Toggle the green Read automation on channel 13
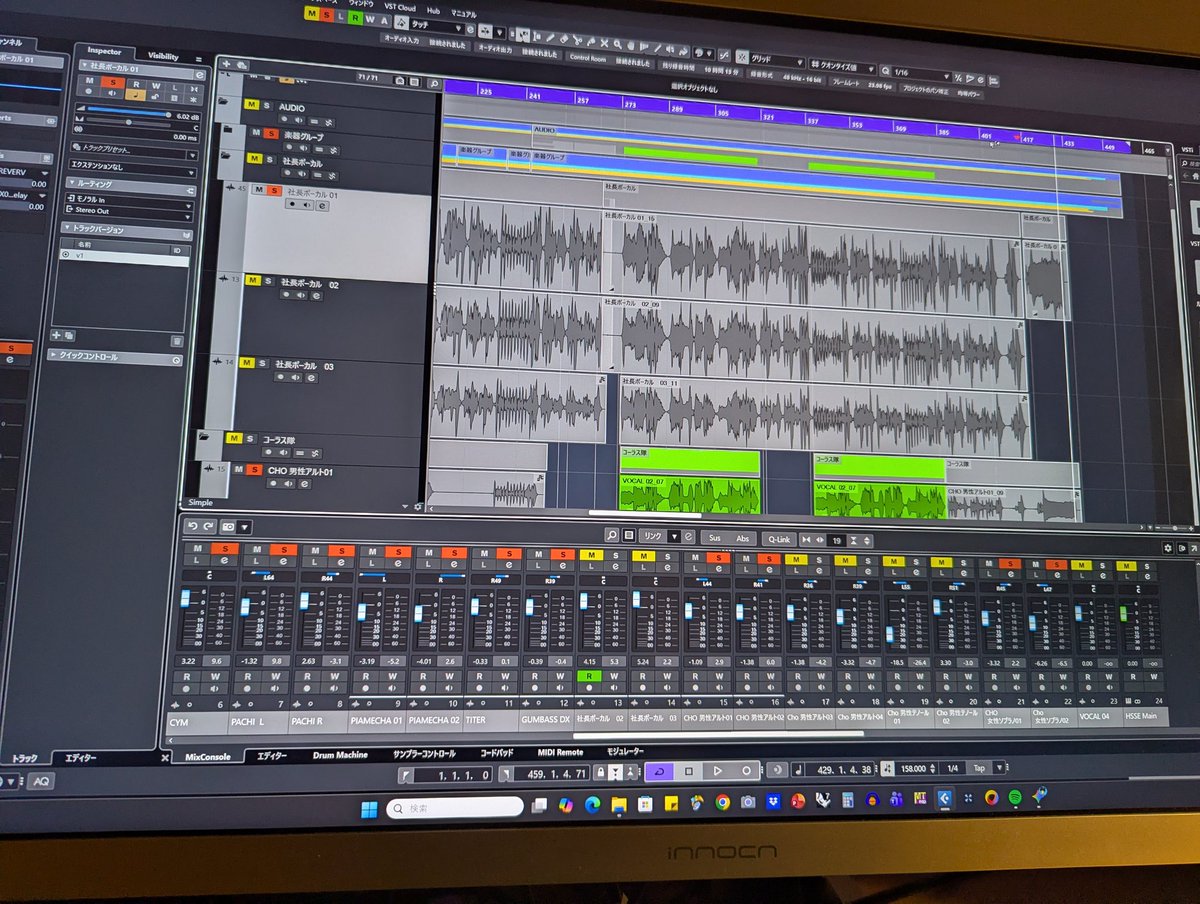The image size is (1200, 904). pos(590,676)
